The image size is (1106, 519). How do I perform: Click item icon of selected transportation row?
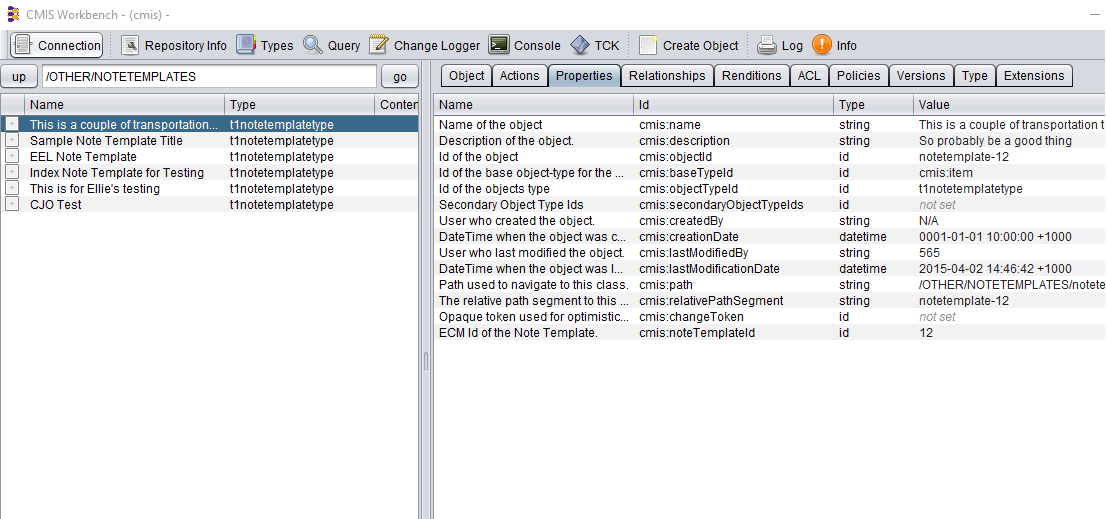tap(12, 124)
